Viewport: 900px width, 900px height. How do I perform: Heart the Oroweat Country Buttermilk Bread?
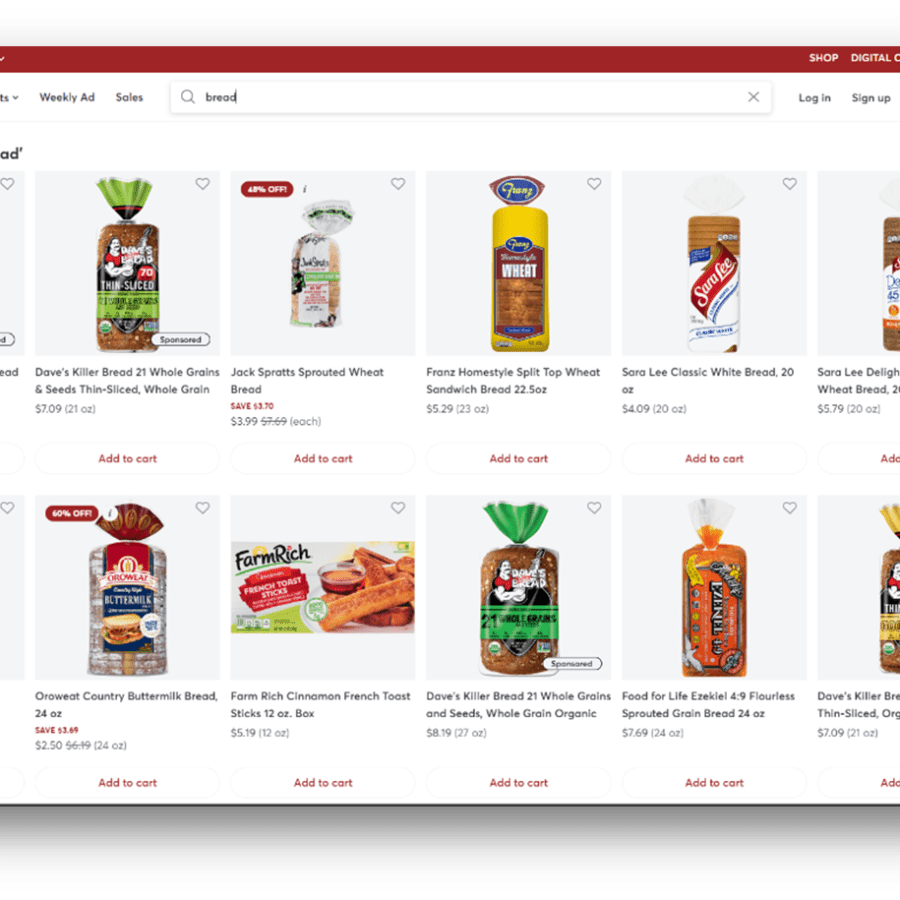(x=202, y=508)
